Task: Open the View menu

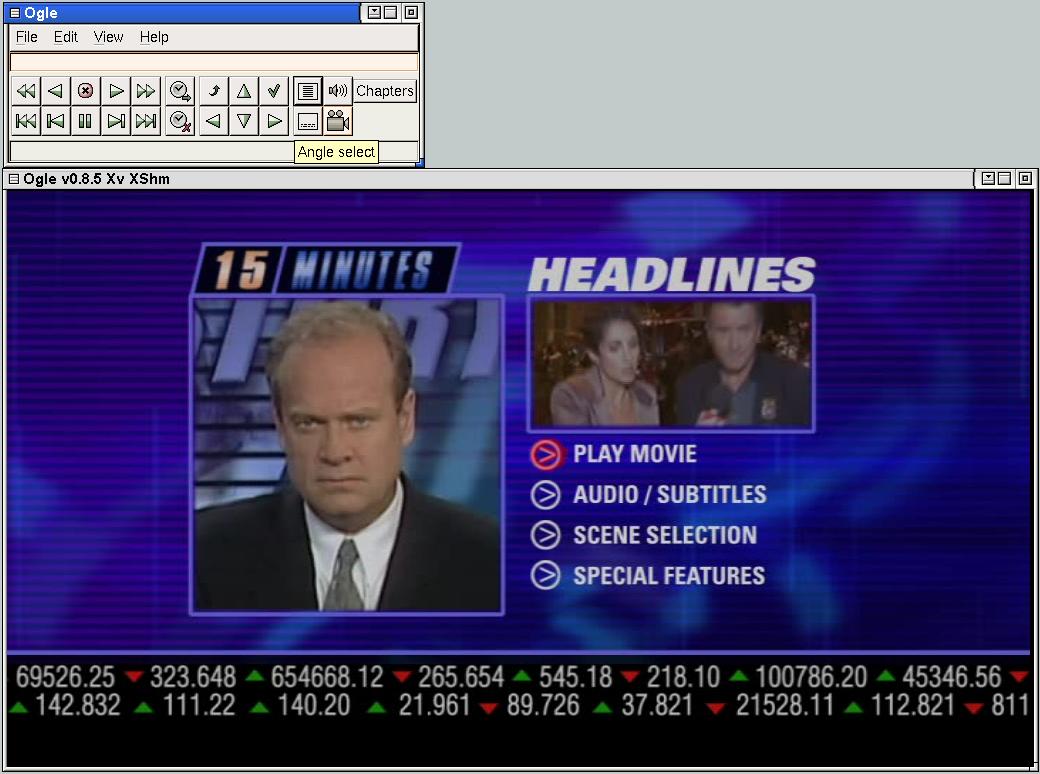Action: point(108,37)
